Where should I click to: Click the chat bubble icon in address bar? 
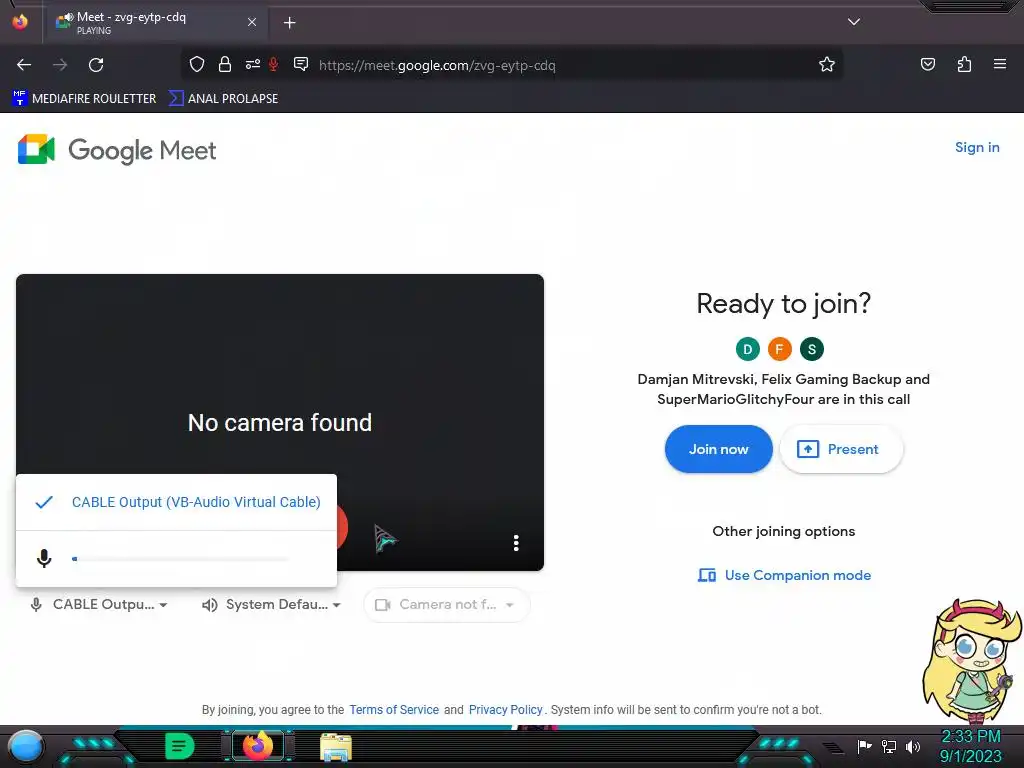pyautogui.click(x=300, y=64)
